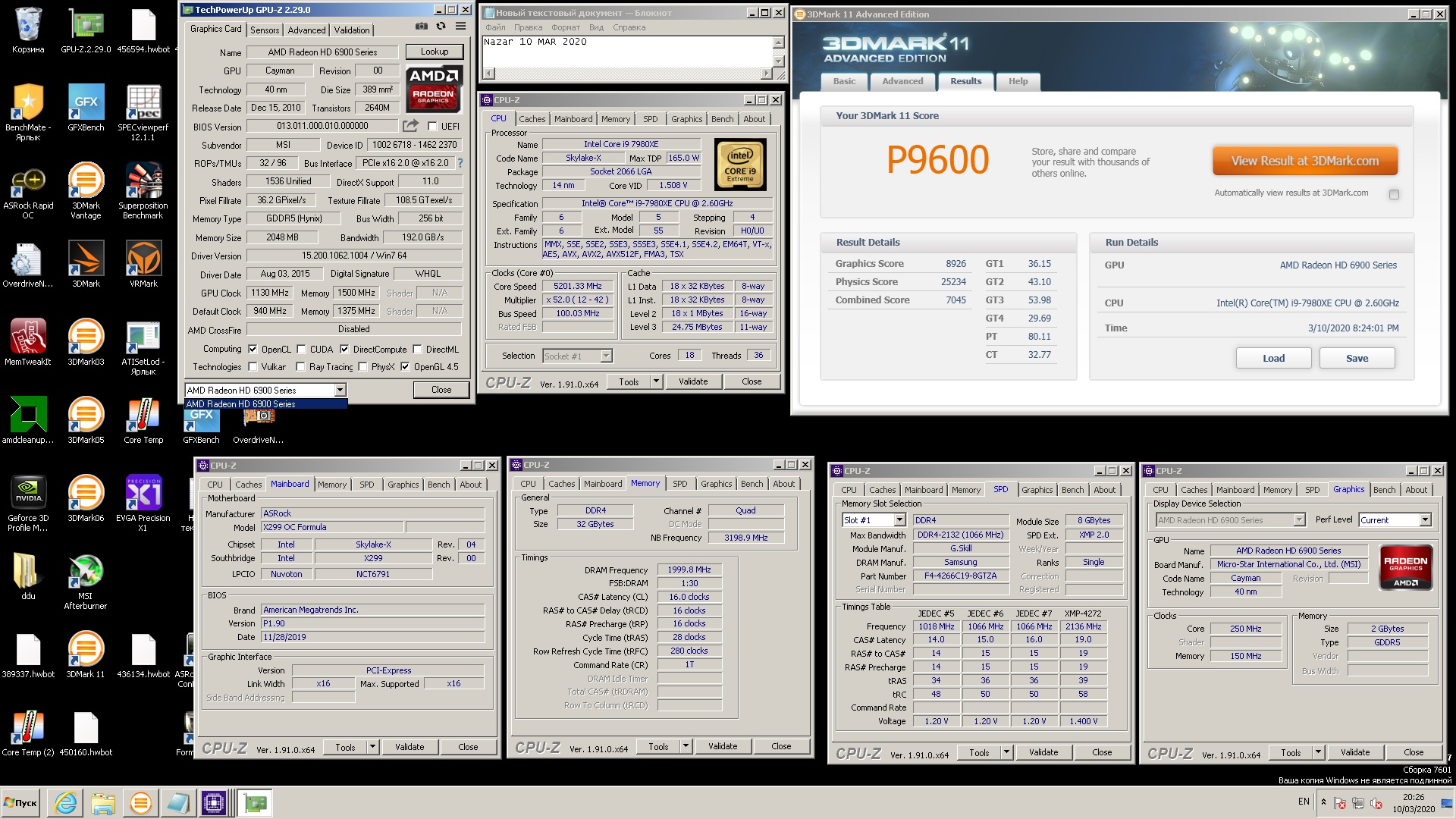Open BenchMate desktop shortcut
Image resolution: width=1456 pixels, height=819 pixels.
click(x=28, y=112)
